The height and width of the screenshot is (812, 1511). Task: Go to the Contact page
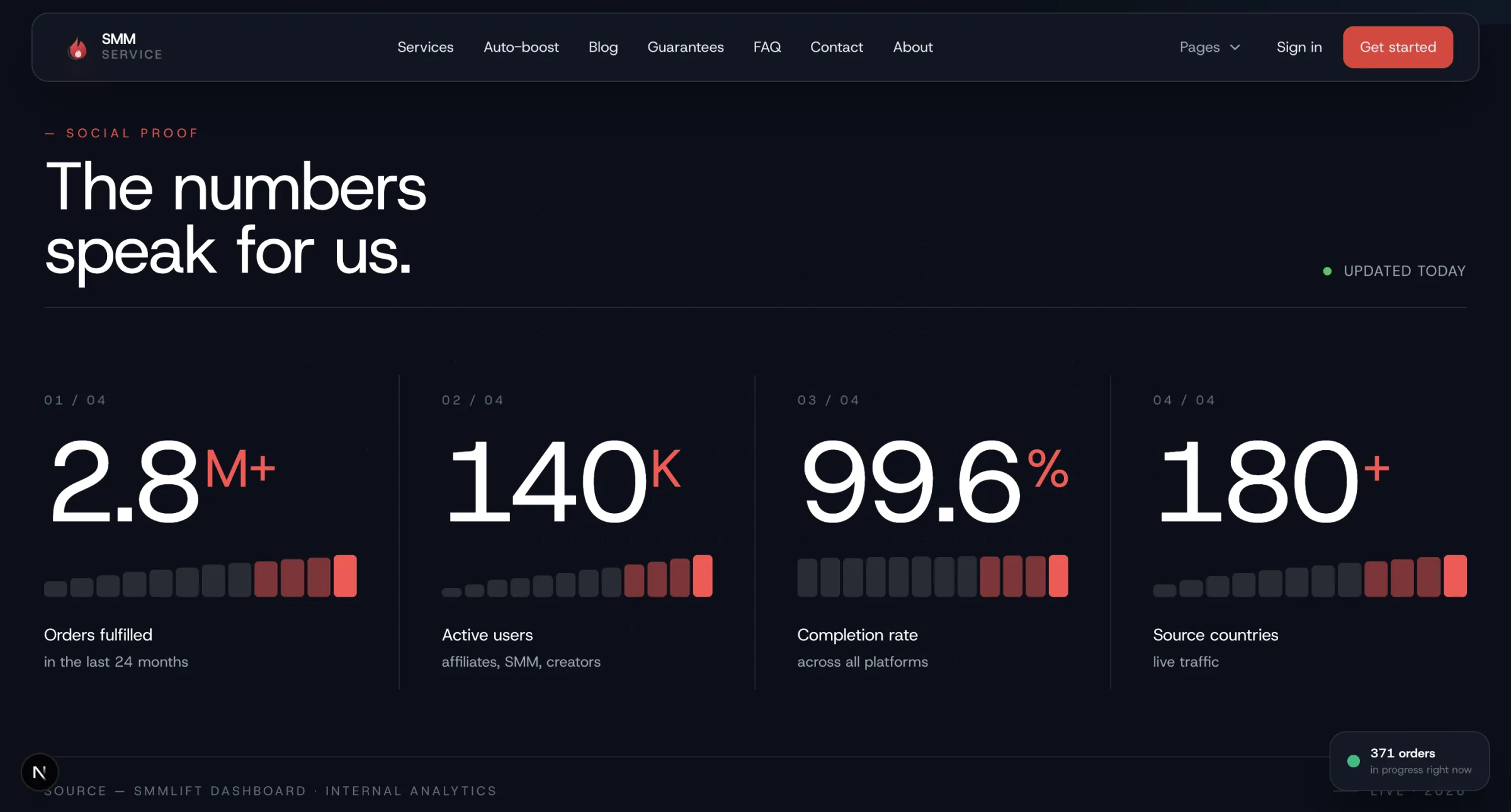(x=836, y=47)
